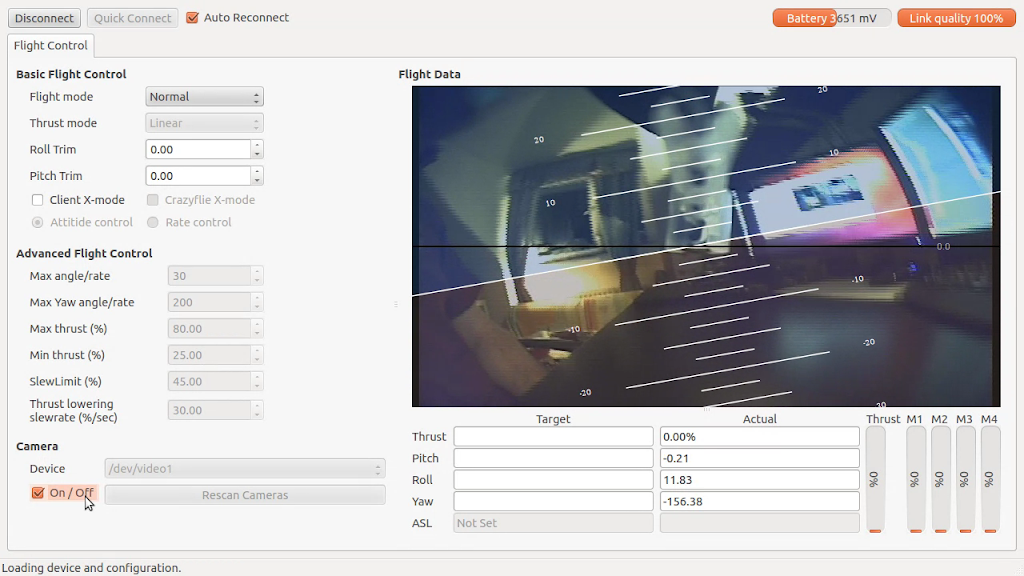The width and height of the screenshot is (1024, 576).
Task: Click the Thrust lowering slewrate field
Action: click(209, 410)
